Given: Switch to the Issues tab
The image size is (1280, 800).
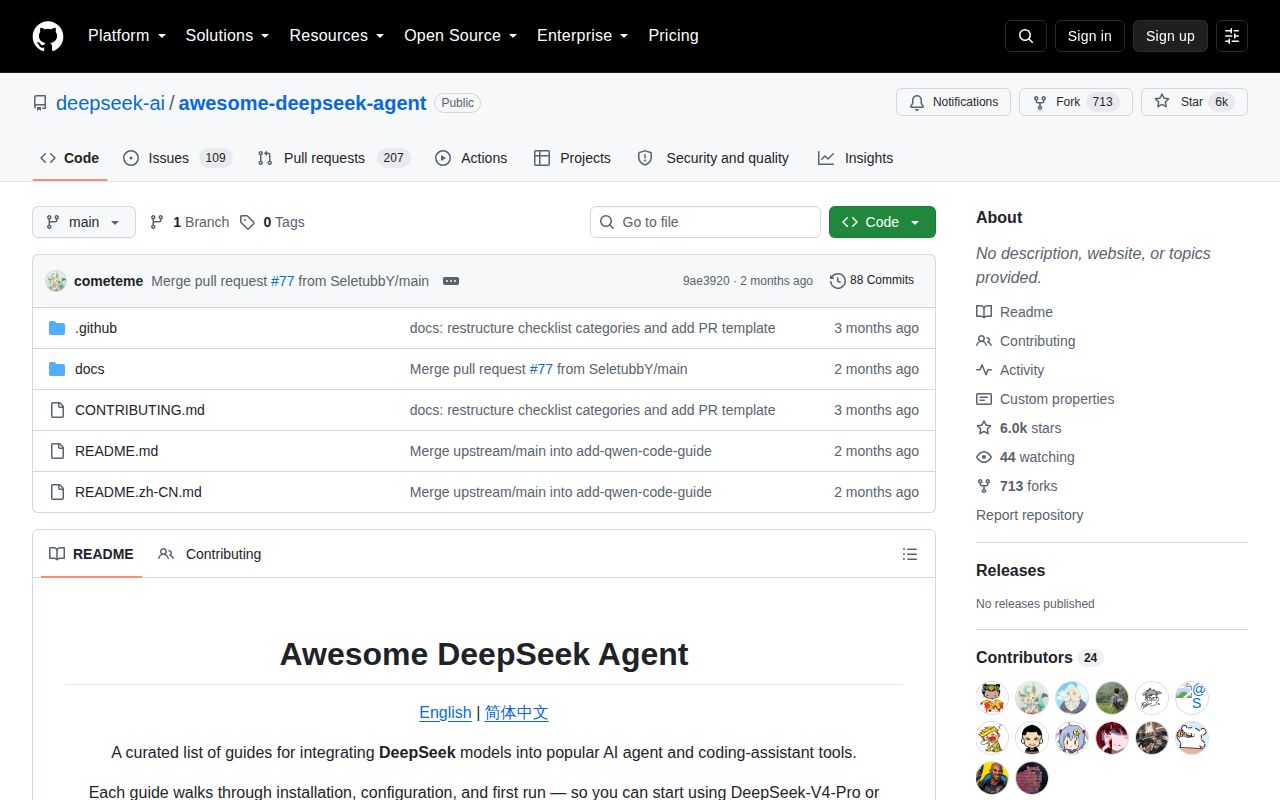Looking at the screenshot, I should (x=177, y=158).
